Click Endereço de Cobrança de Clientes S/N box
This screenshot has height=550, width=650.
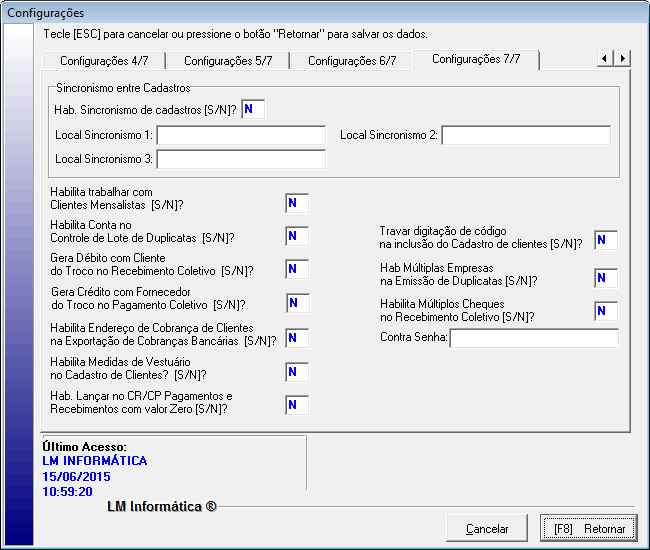[x=297, y=338]
